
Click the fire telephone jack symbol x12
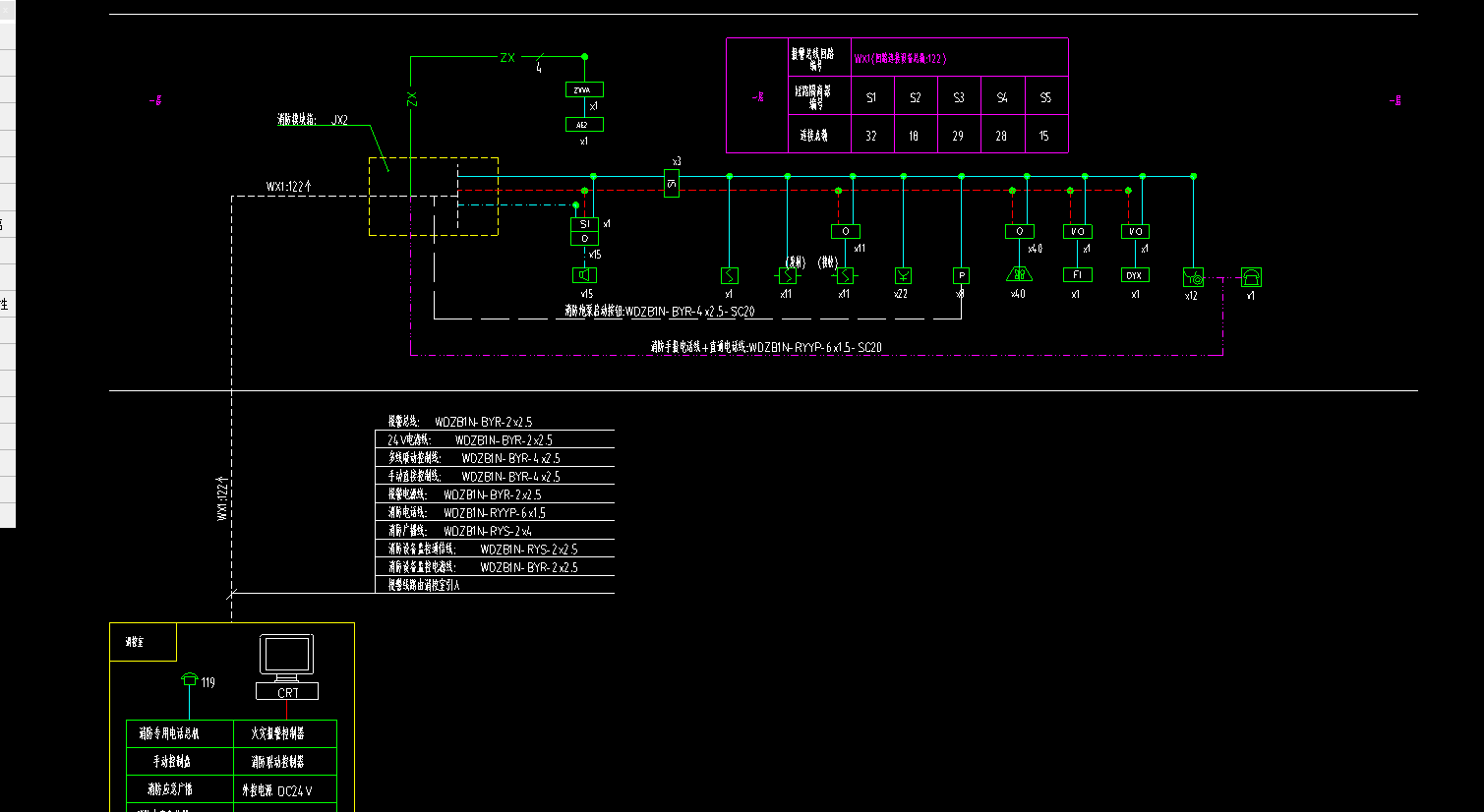pos(1193,277)
